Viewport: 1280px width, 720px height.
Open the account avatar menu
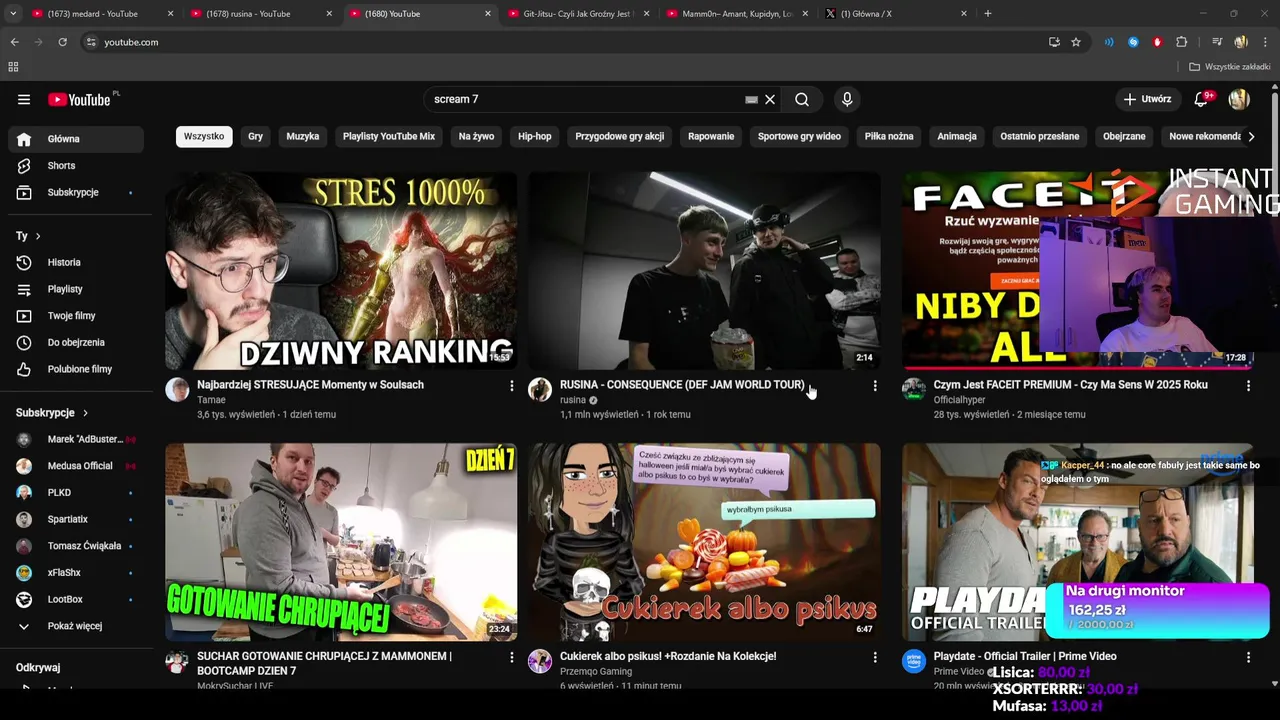pos(1239,99)
